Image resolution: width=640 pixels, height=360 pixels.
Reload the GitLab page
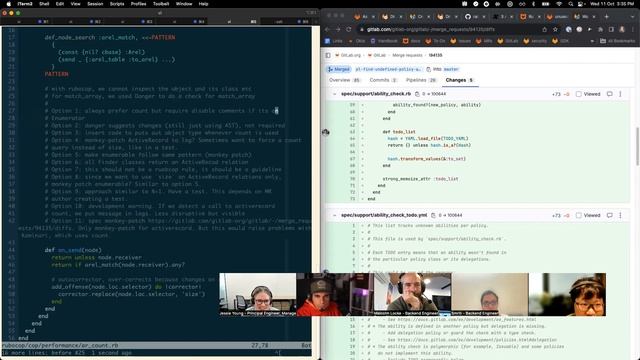click(x=349, y=29)
